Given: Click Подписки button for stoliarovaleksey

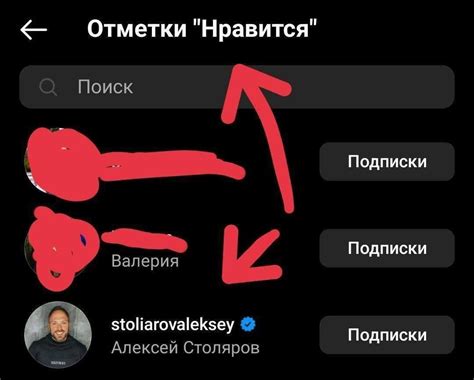Looking at the screenshot, I should (387, 335).
